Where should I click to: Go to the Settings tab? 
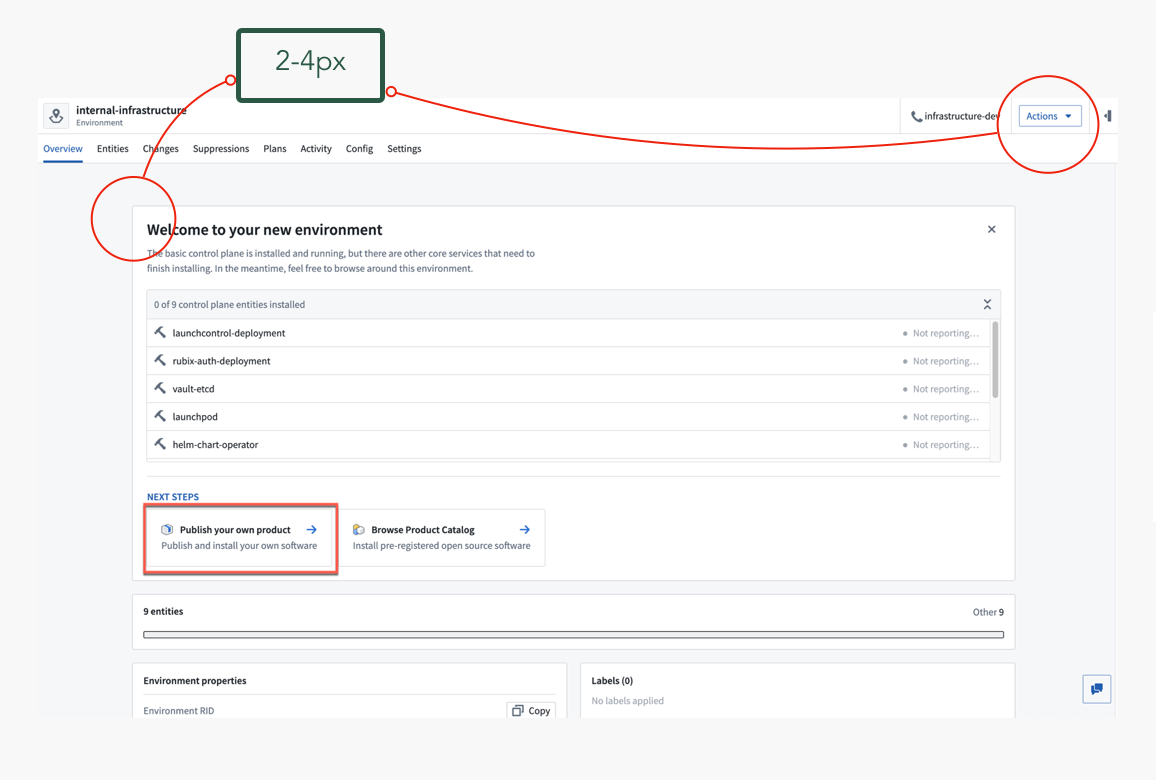[404, 149]
